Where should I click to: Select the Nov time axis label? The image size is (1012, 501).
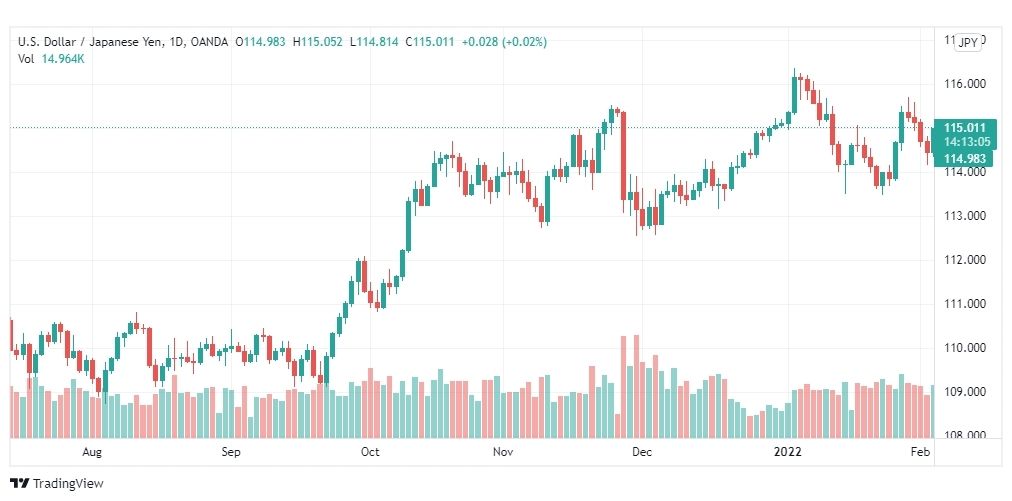[503, 452]
